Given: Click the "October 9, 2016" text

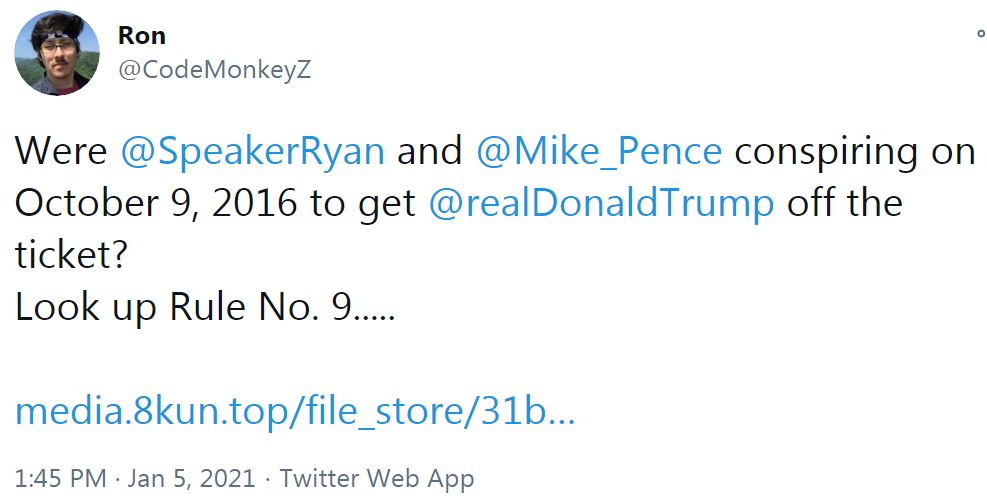Looking at the screenshot, I should [x=155, y=204].
